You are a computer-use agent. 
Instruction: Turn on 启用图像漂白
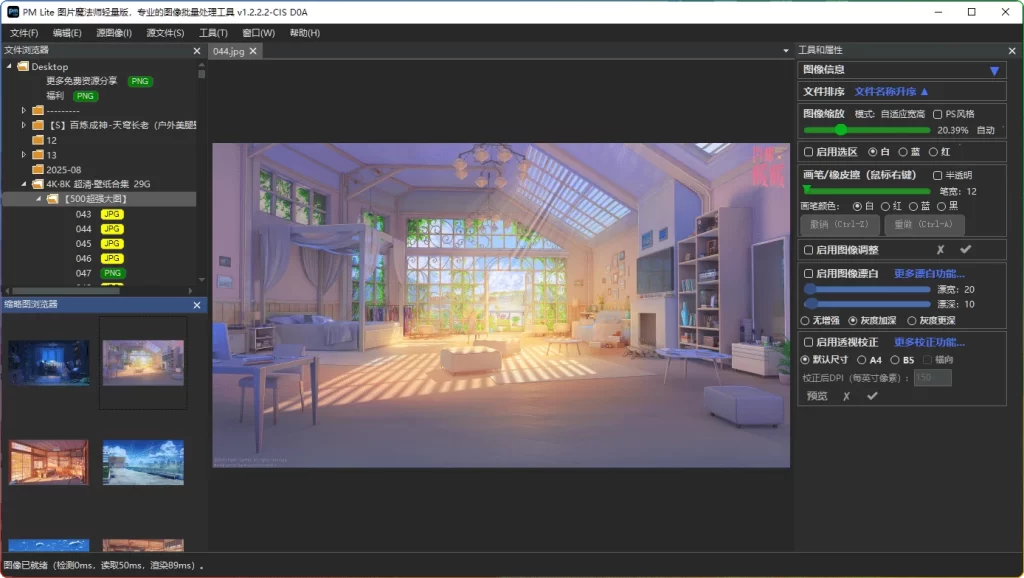pyautogui.click(x=808, y=274)
